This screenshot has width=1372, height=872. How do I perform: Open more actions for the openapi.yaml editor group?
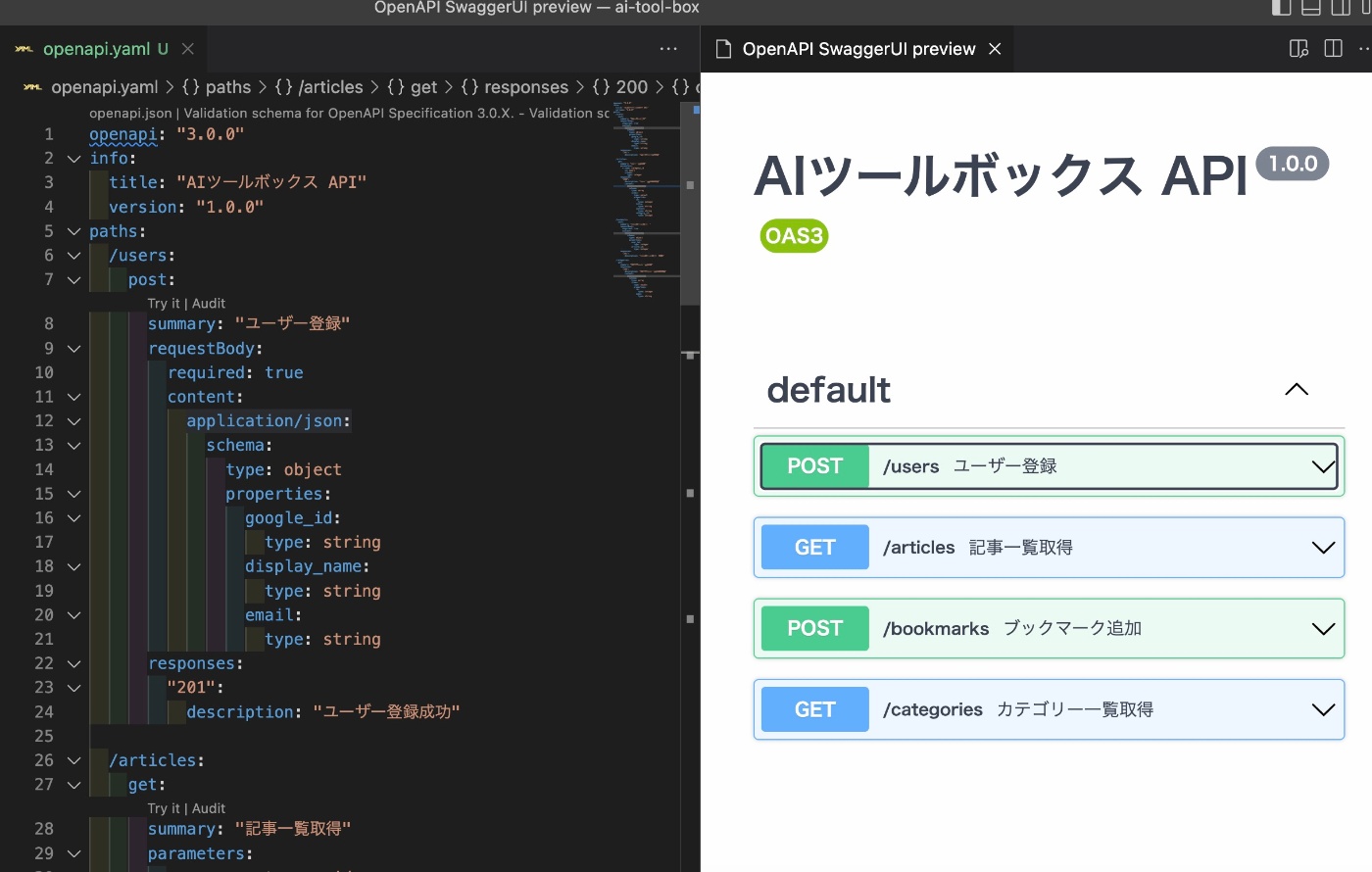(x=668, y=49)
